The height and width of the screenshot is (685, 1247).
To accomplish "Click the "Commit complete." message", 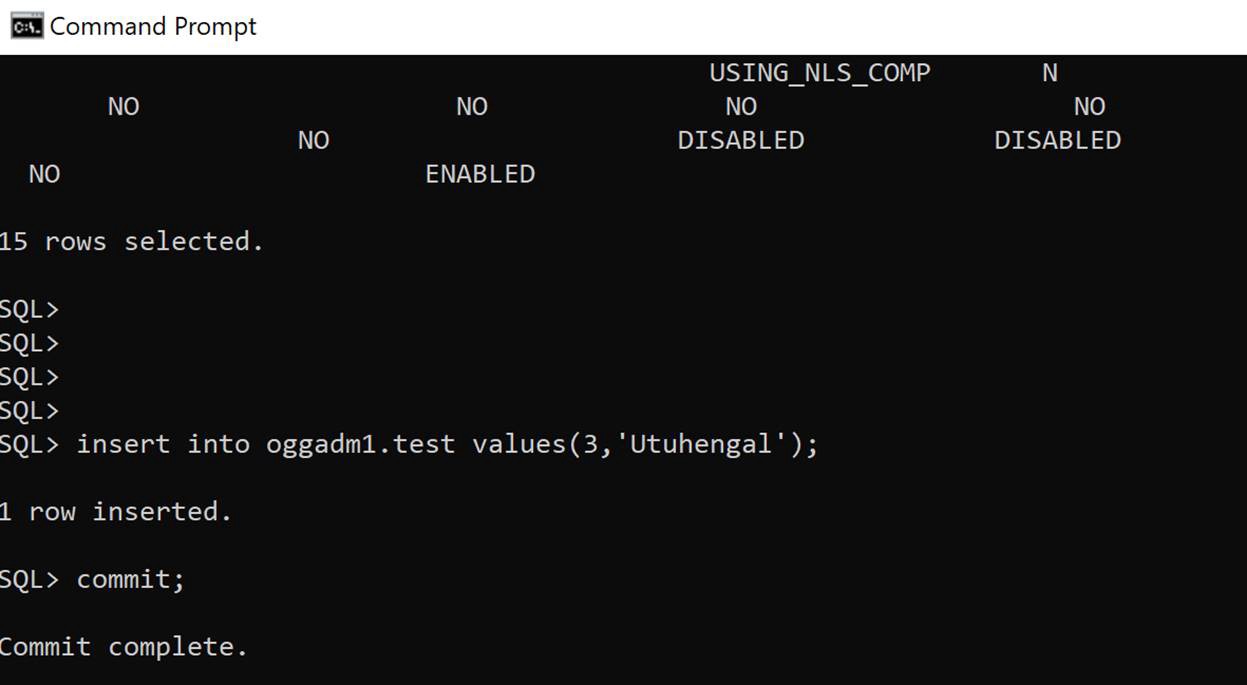I will pyautogui.click(x=123, y=647).
